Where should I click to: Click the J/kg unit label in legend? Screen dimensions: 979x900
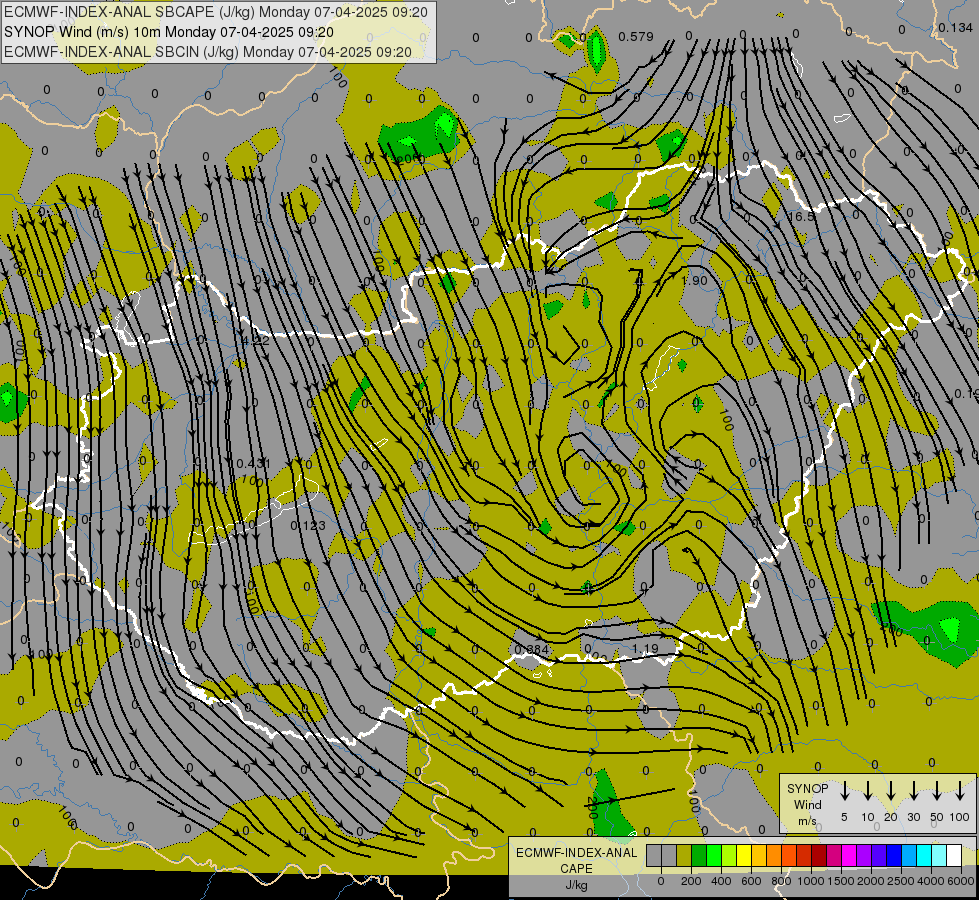(576, 885)
